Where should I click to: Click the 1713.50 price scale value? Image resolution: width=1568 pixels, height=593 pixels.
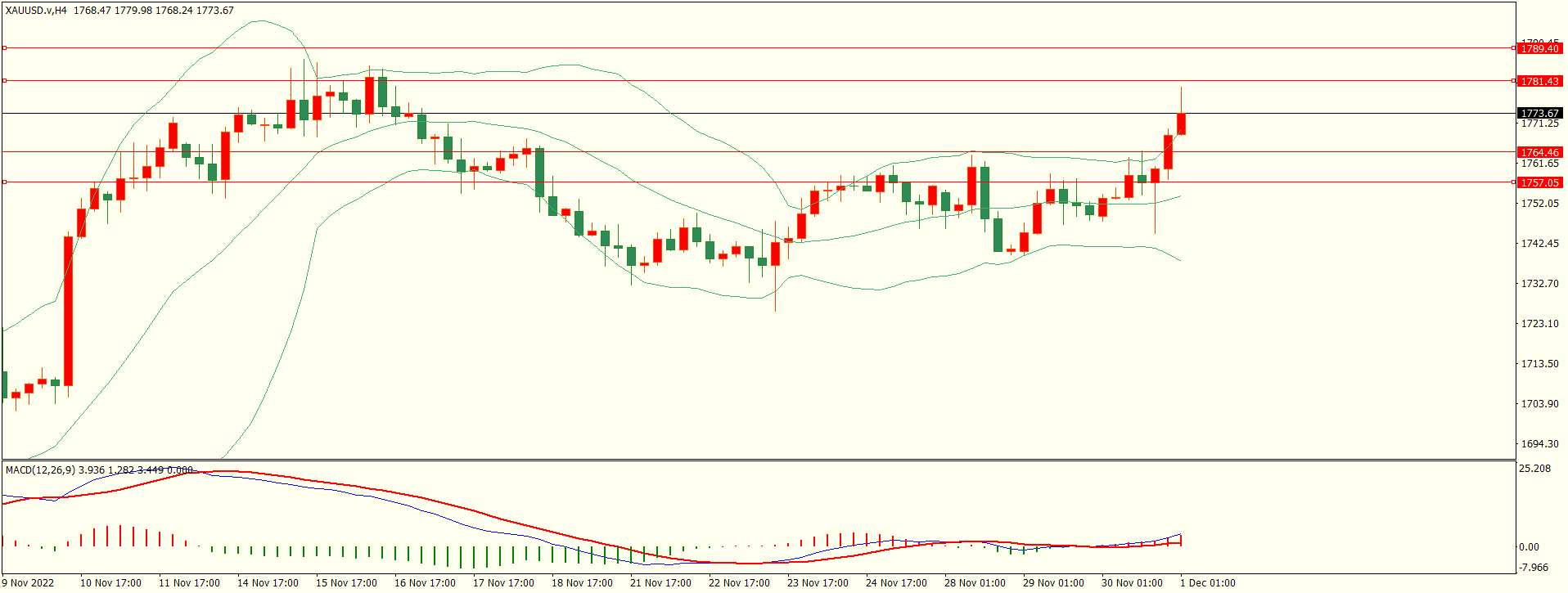1539,364
